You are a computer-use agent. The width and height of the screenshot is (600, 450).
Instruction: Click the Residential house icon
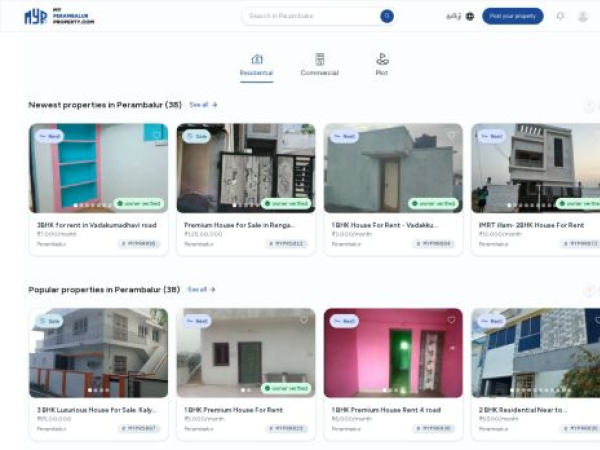[257, 59]
